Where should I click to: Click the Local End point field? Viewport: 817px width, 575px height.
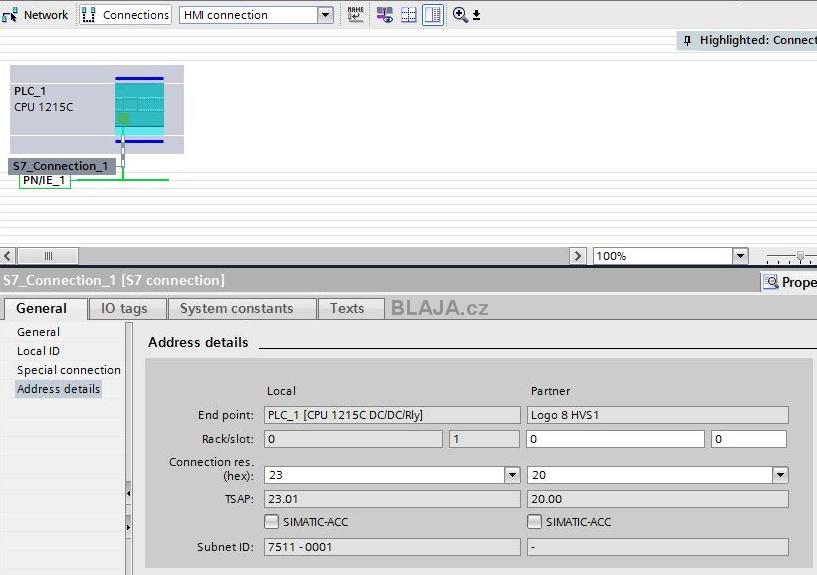click(392, 415)
